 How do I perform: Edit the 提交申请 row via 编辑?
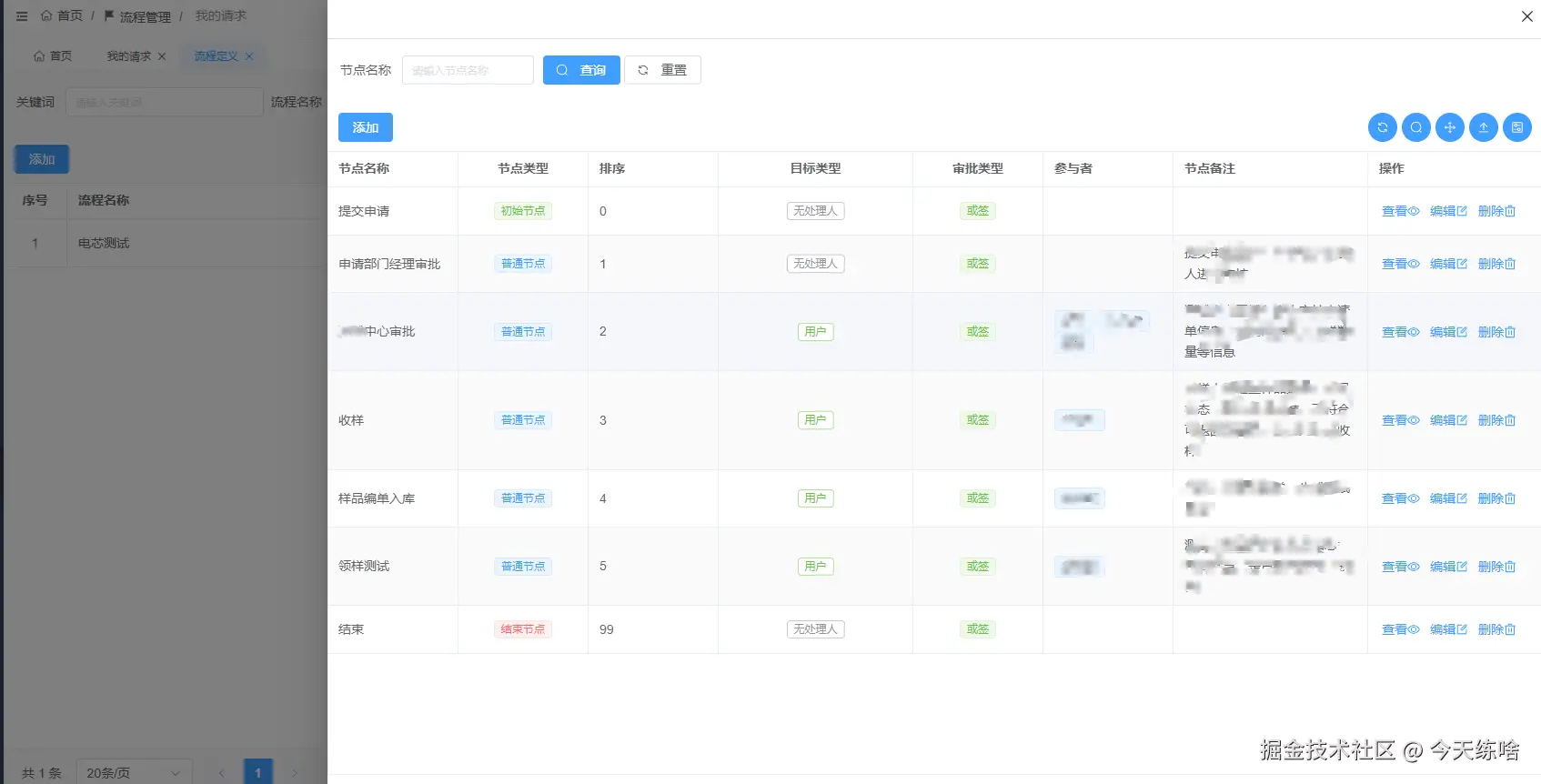click(1448, 211)
